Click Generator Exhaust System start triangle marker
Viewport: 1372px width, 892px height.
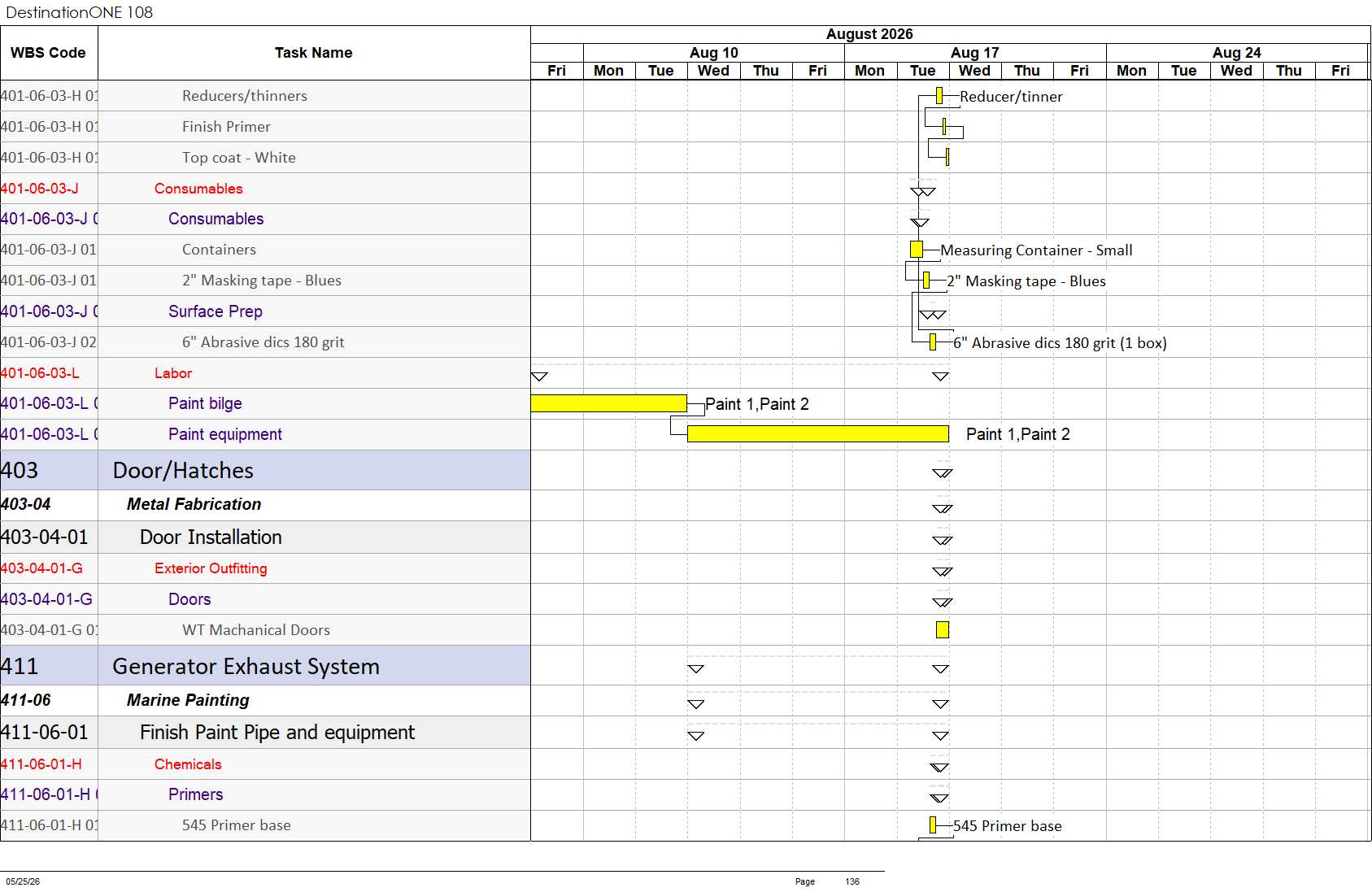(x=695, y=669)
